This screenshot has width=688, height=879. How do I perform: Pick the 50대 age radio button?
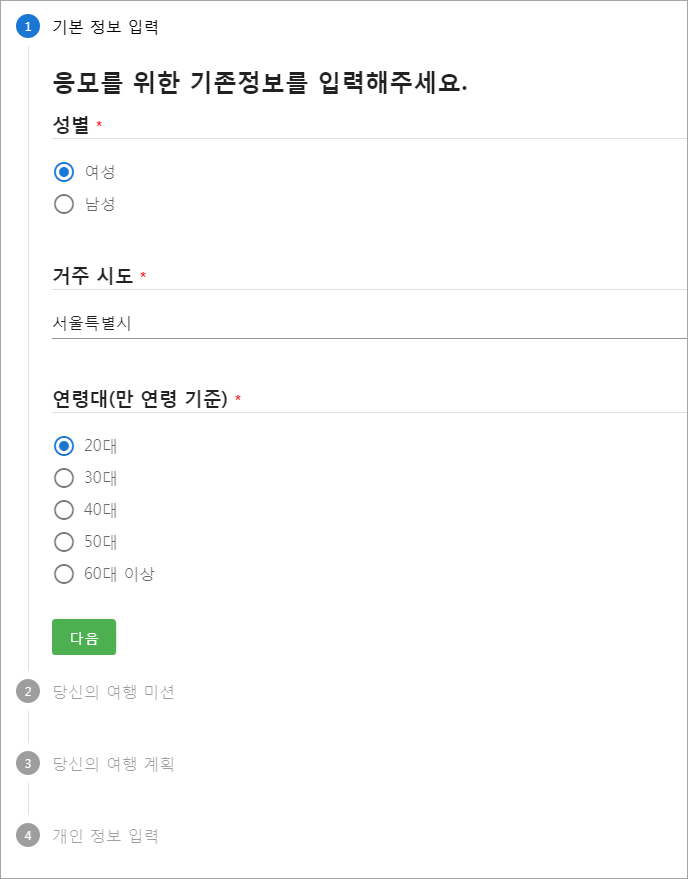[64, 542]
